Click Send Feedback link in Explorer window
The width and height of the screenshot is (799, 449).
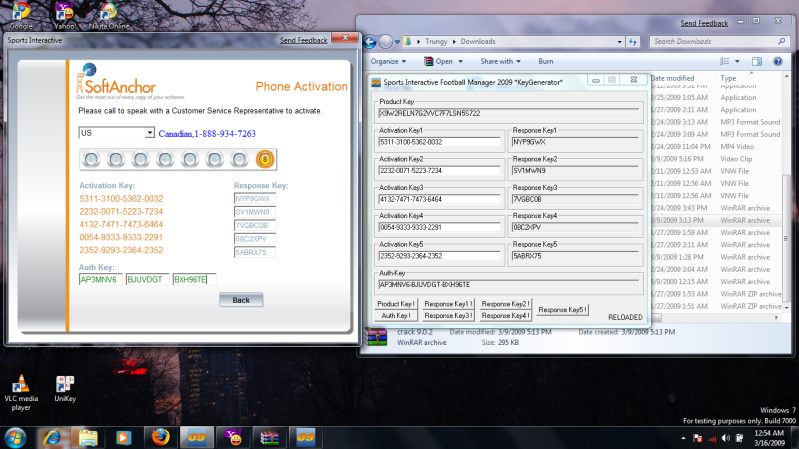704,23
